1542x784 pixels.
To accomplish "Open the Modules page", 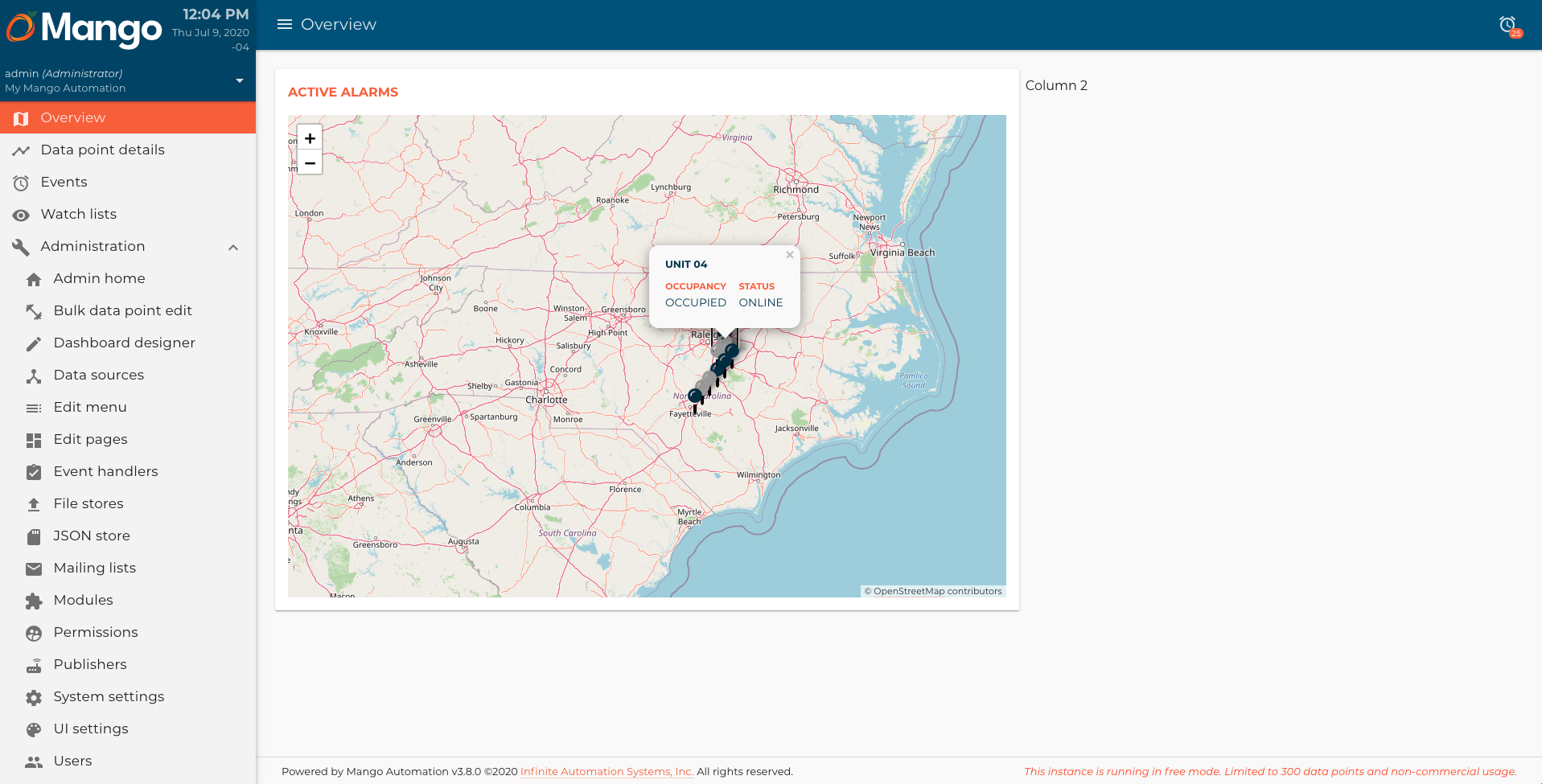I will [128, 600].
